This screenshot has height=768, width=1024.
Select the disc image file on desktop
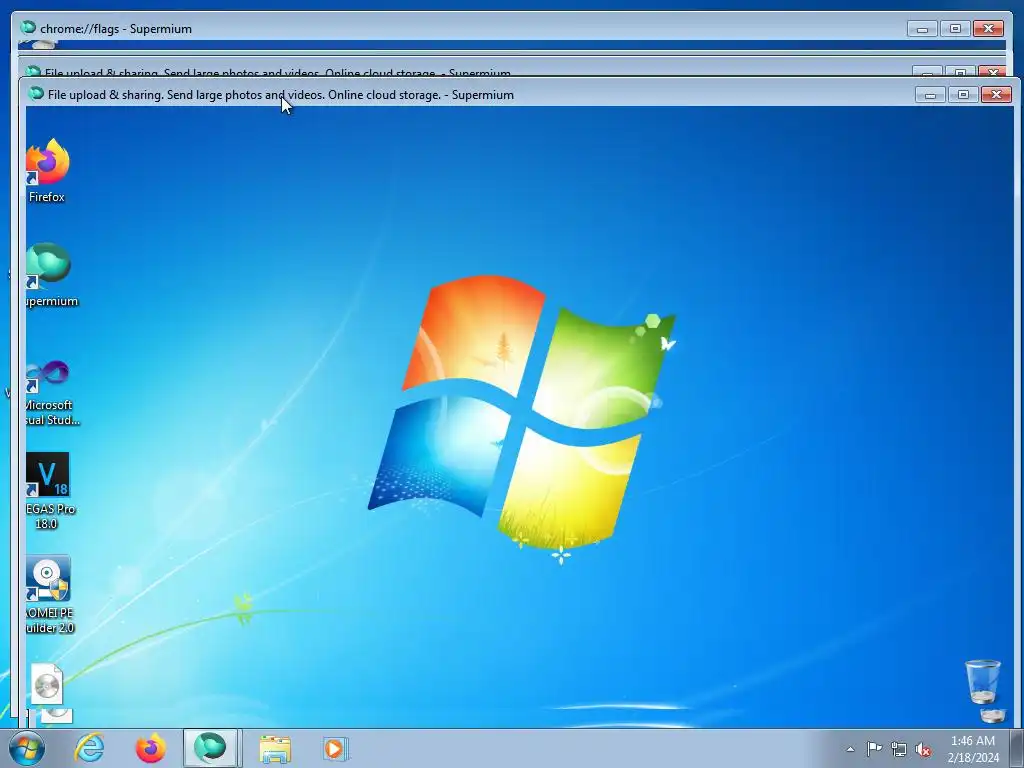[x=47, y=684]
